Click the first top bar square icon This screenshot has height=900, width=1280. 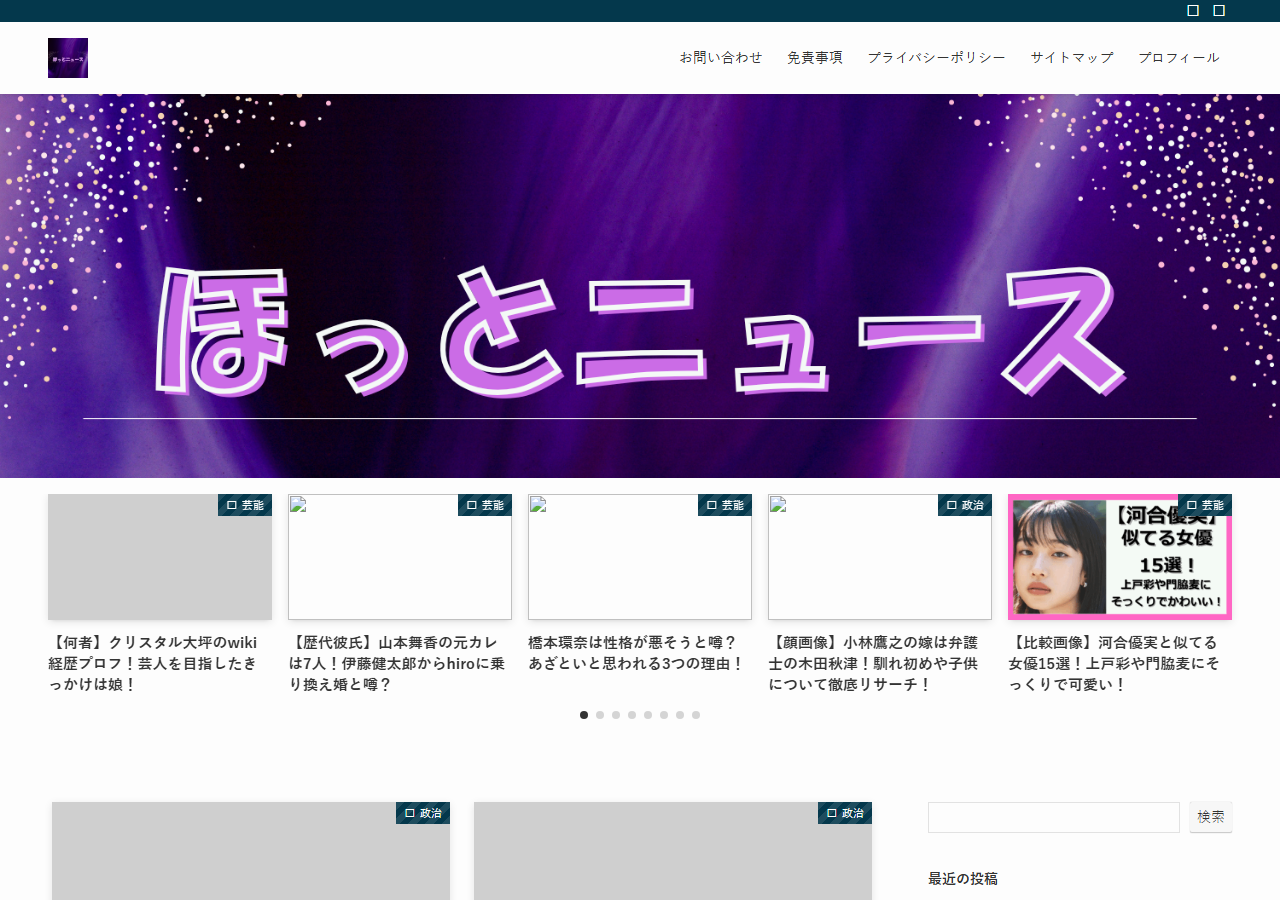(x=1193, y=10)
